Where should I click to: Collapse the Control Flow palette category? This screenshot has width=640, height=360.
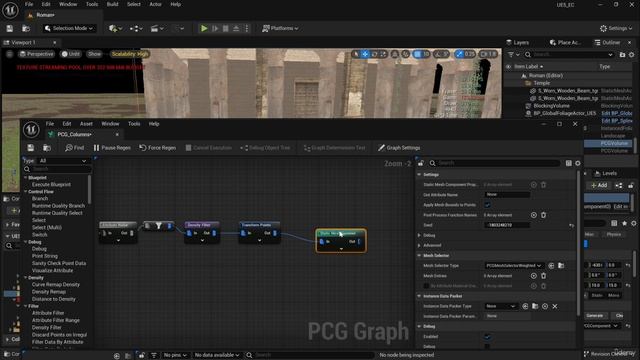click(26, 191)
